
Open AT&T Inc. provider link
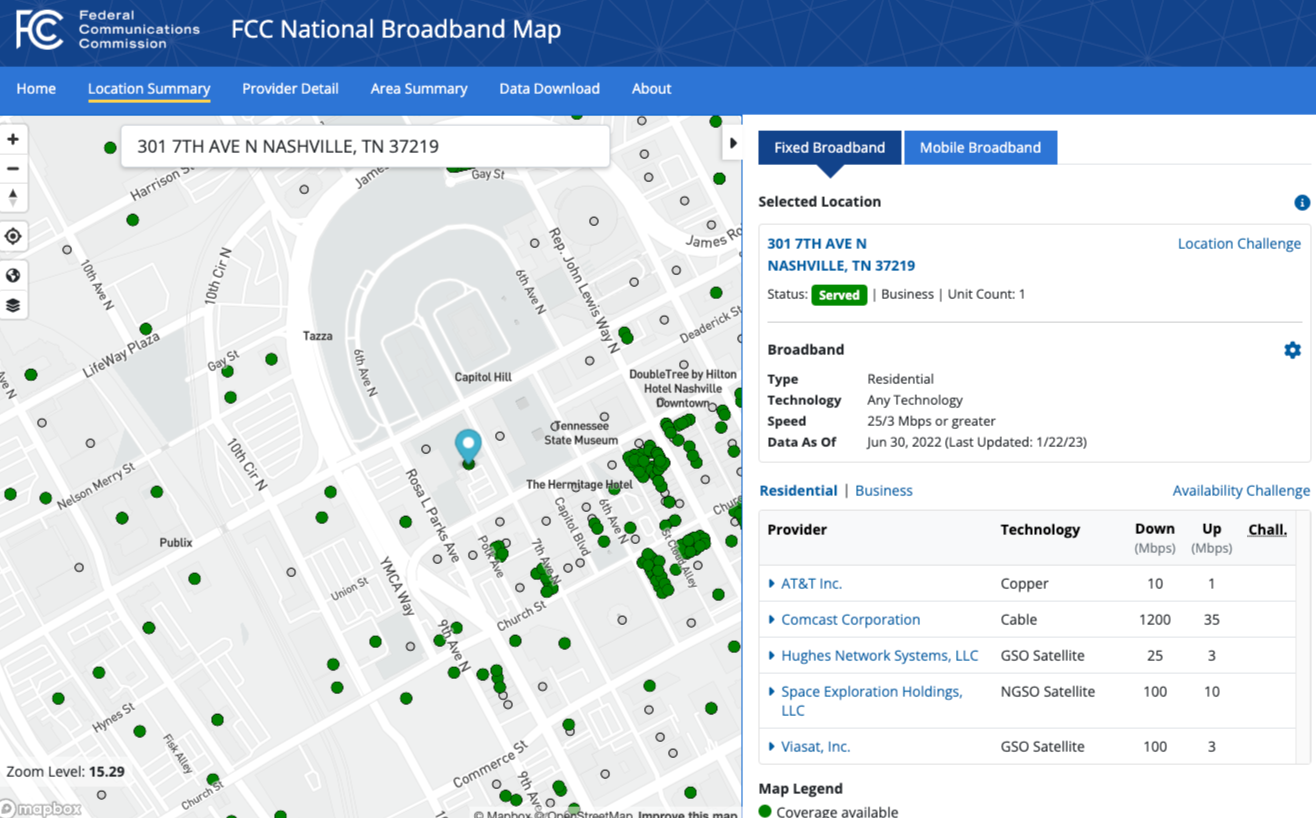[811, 583]
